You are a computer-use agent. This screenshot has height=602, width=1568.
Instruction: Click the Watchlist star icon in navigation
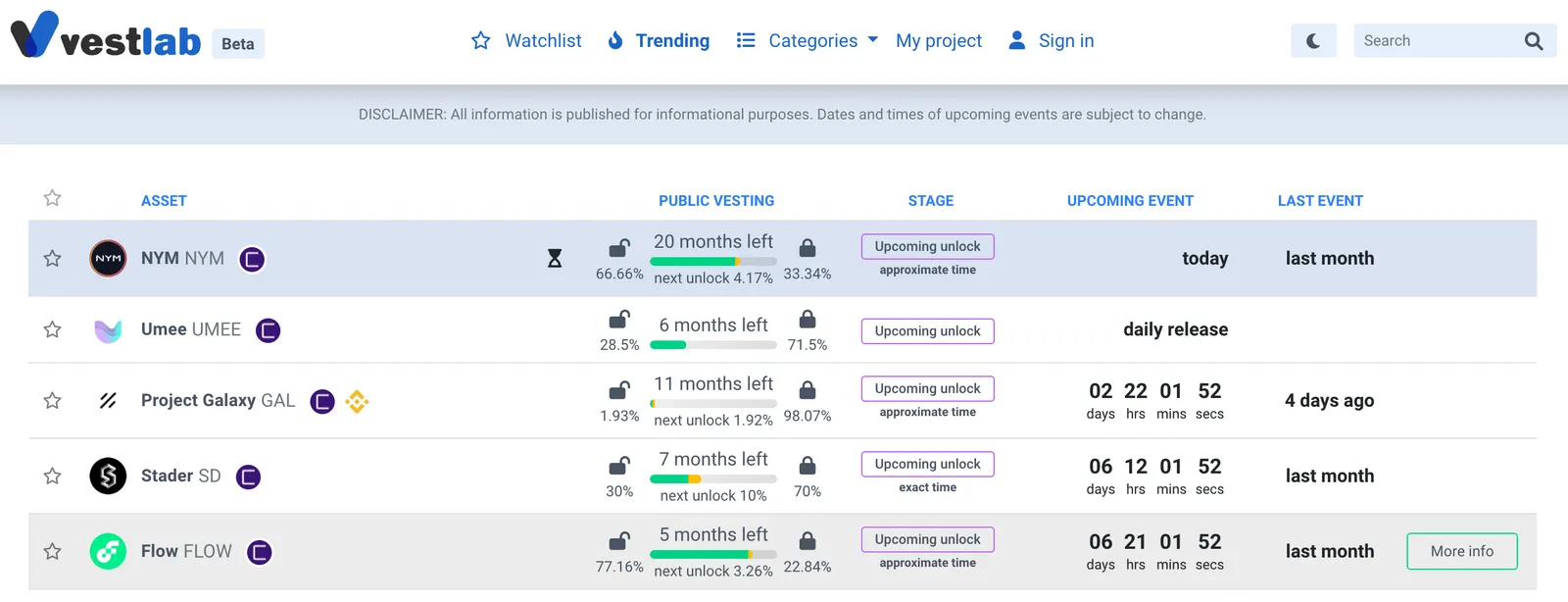(480, 40)
